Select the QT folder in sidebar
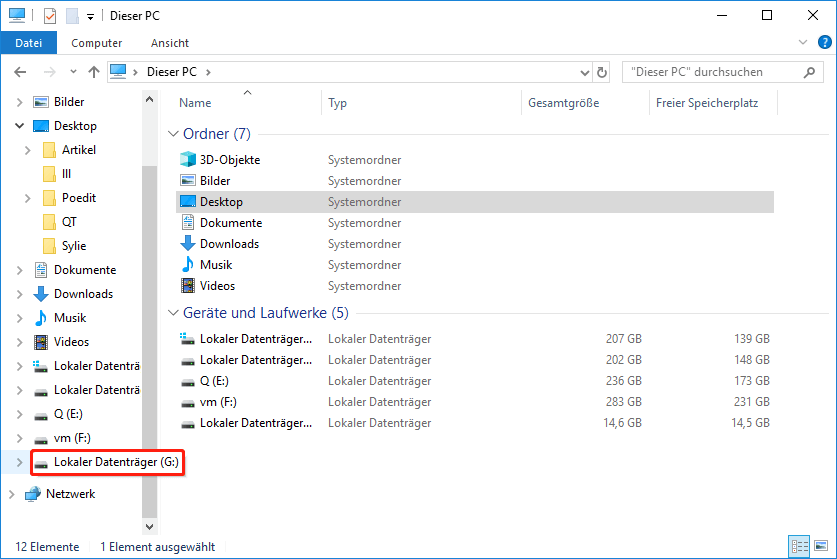The image size is (837, 559). pos(69,222)
